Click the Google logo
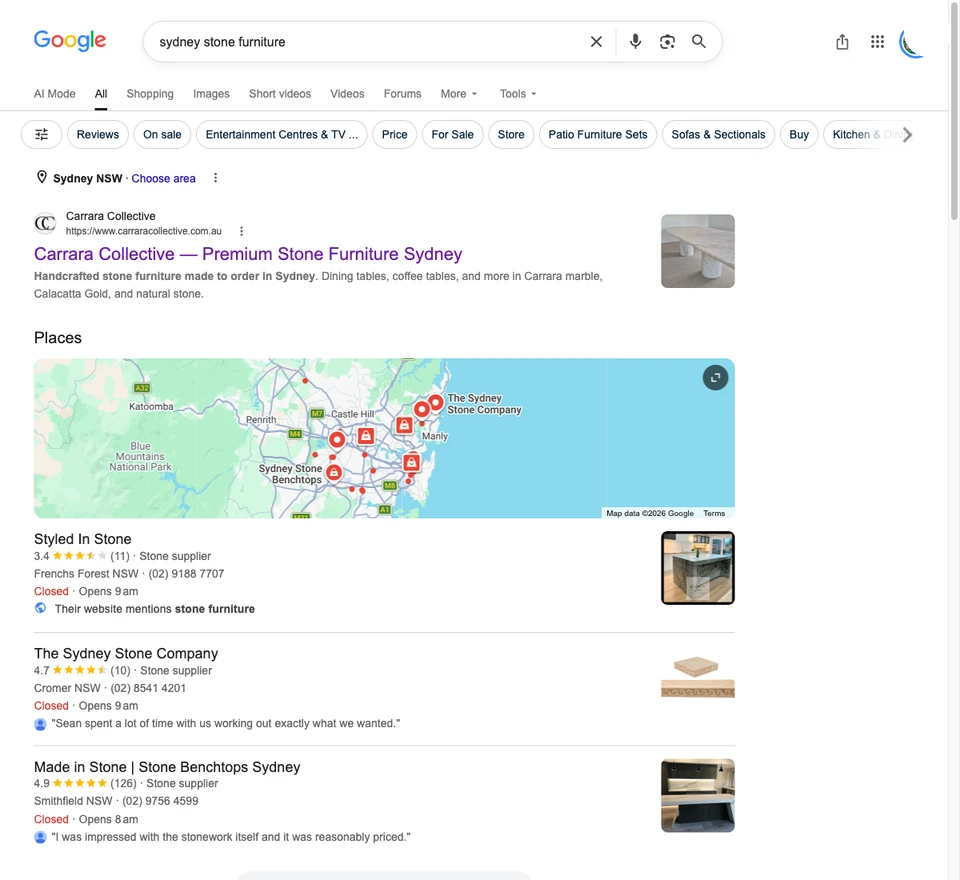This screenshot has width=960, height=880. point(70,41)
